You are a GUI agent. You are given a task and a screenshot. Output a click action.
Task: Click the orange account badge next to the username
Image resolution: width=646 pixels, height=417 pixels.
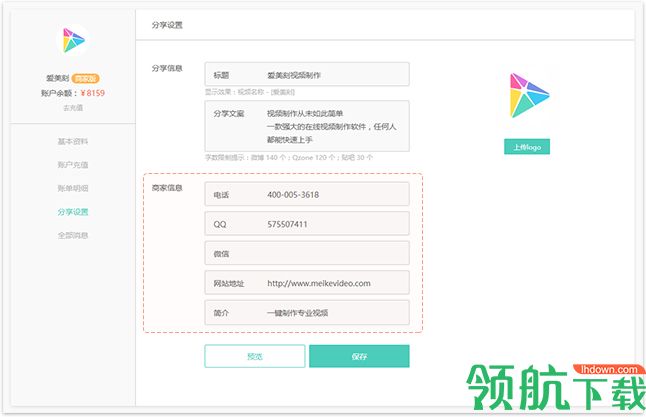[85, 78]
